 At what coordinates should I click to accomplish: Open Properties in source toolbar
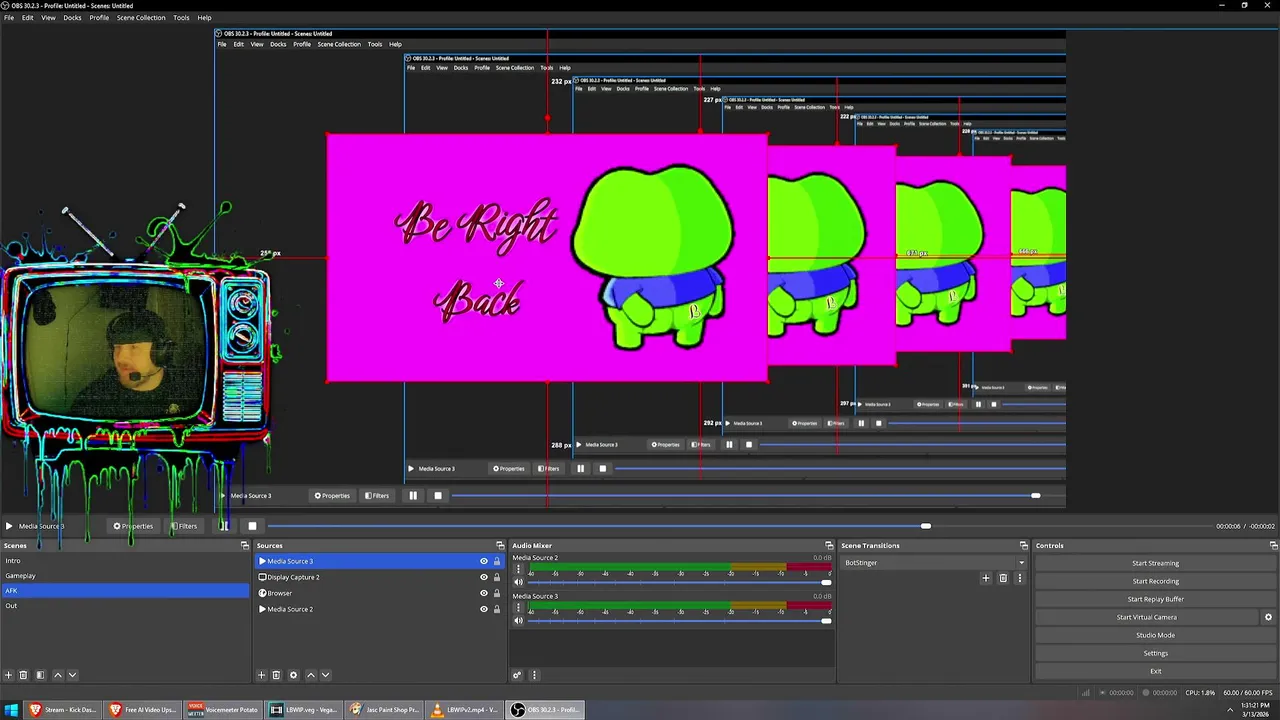coord(133,526)
